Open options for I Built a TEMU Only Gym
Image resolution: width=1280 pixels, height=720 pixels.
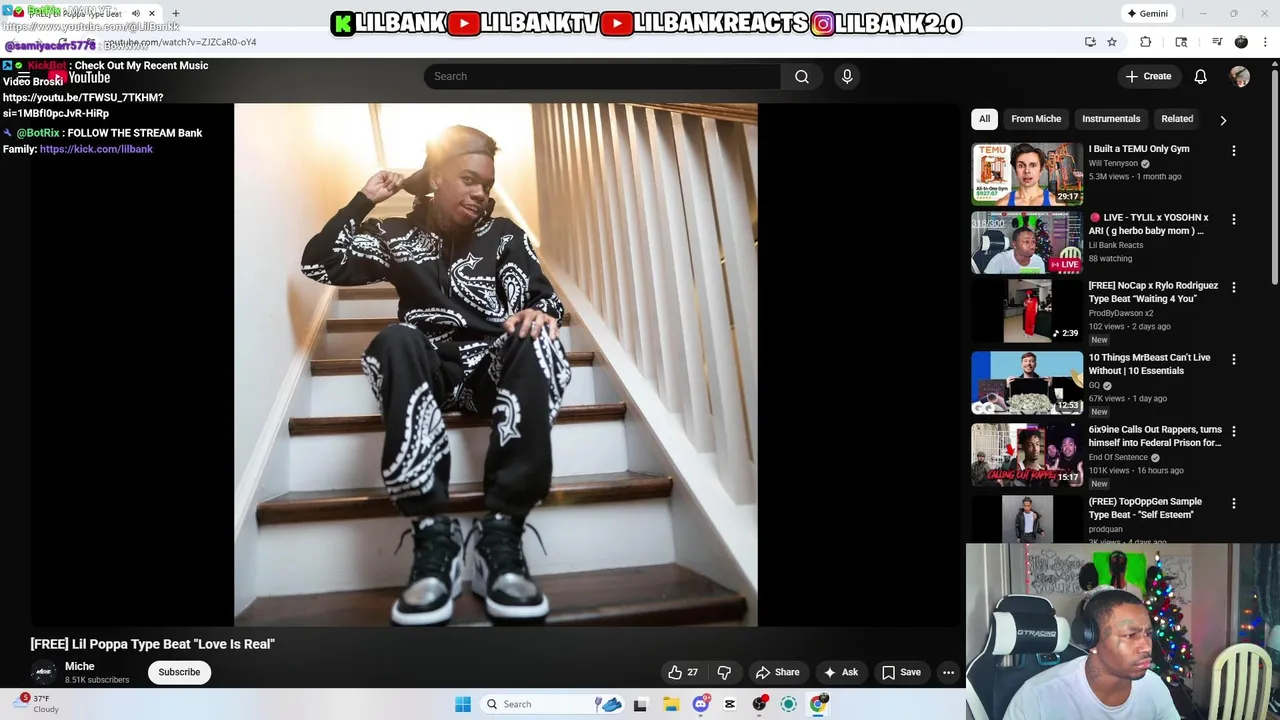coord(1233,150)
